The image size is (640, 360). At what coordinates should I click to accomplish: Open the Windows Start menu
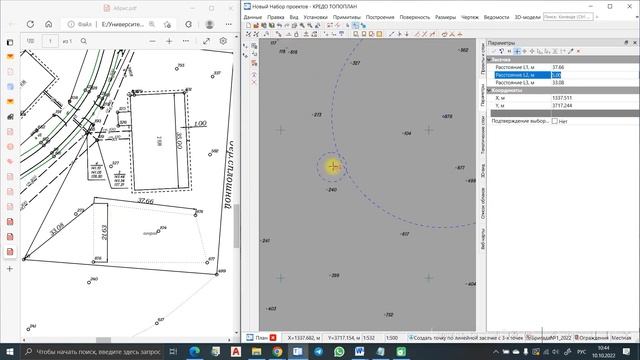[x=10, y=351]
